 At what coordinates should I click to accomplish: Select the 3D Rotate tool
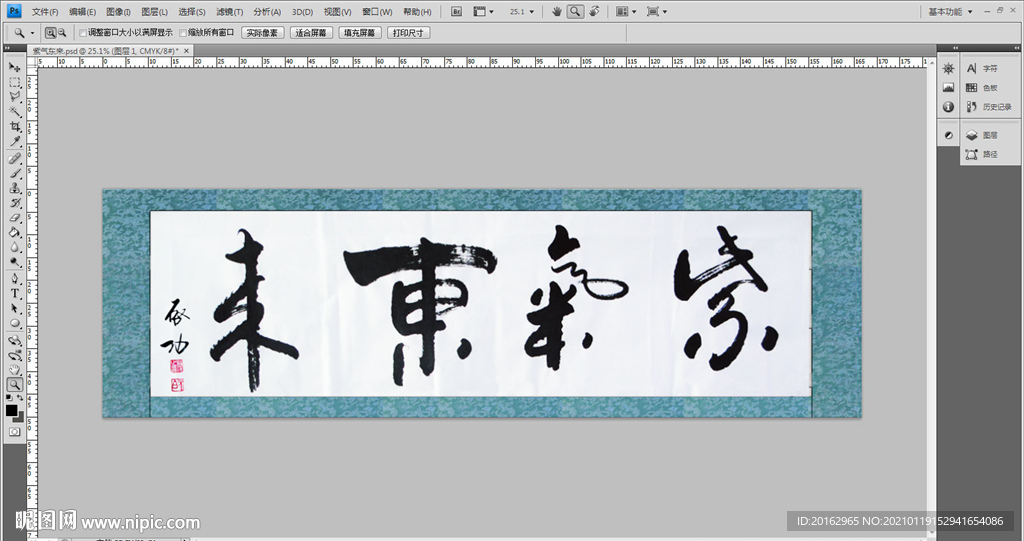[14, 340]
